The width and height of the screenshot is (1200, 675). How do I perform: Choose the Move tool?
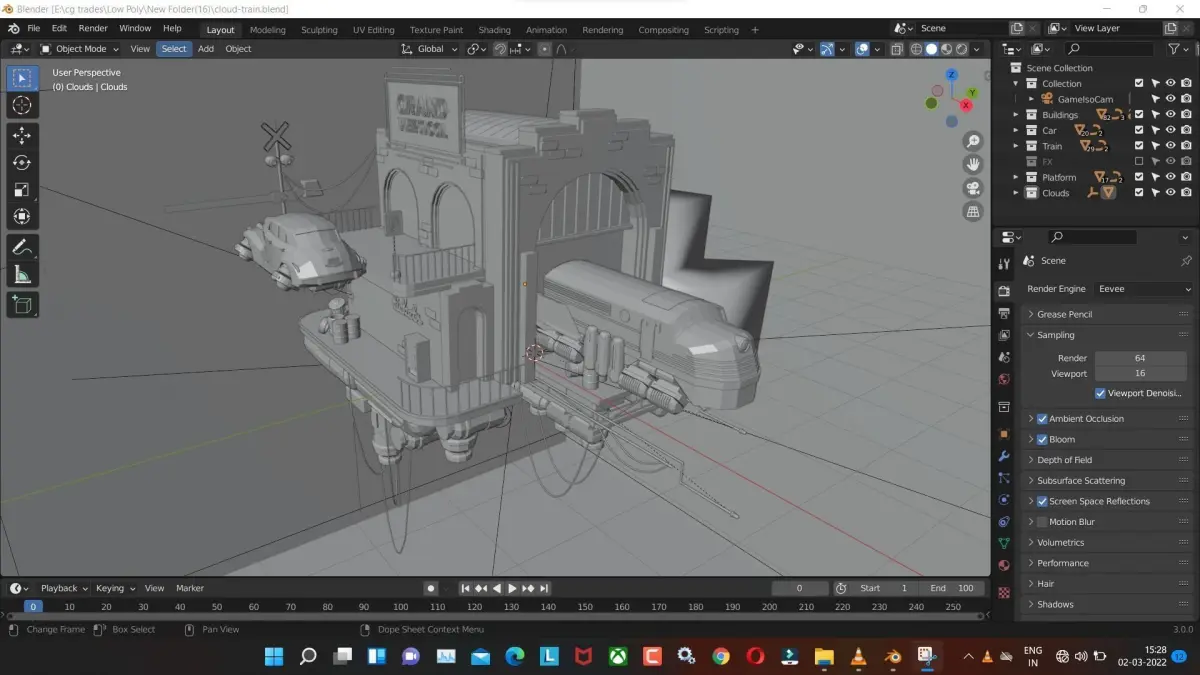pos(22,135)
